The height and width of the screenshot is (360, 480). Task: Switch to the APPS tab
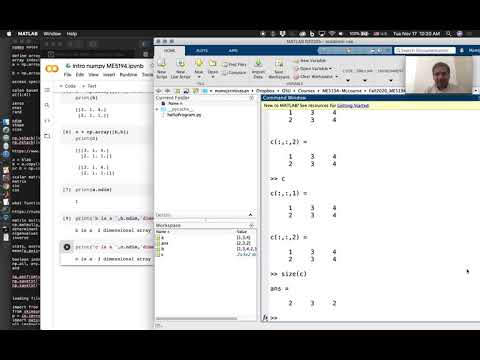tap(233, 50)
